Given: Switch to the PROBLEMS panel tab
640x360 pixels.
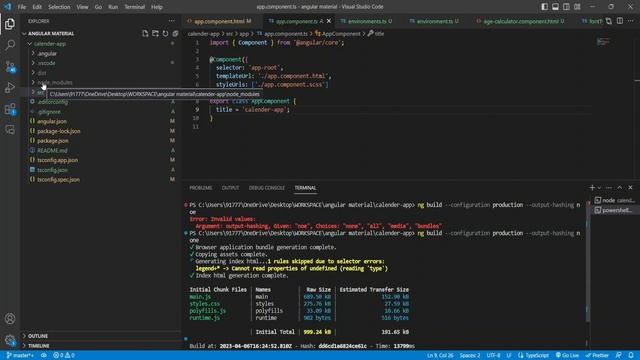Looking at the screenshot, I should click(200, 188).
